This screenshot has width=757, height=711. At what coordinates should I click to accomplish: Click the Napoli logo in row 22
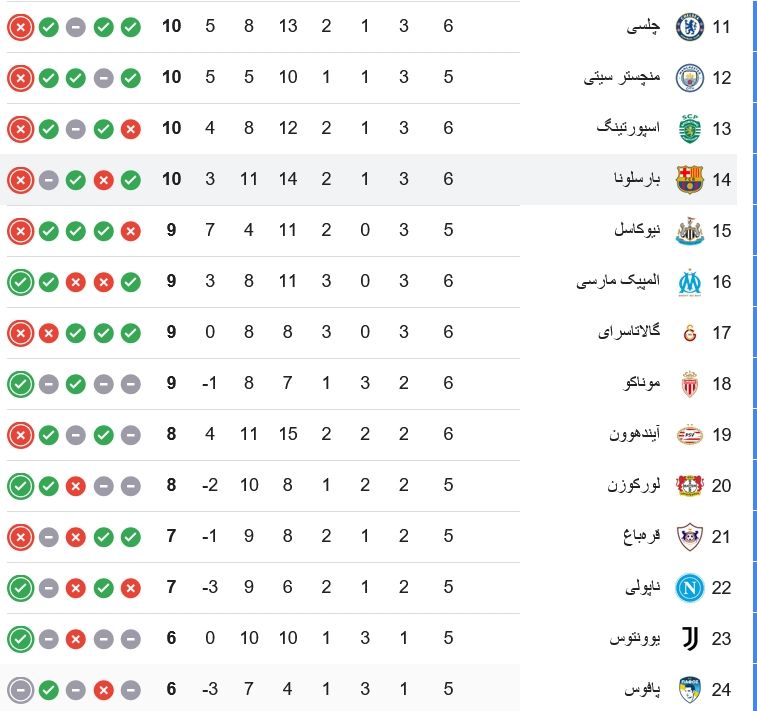click(689, 588)
